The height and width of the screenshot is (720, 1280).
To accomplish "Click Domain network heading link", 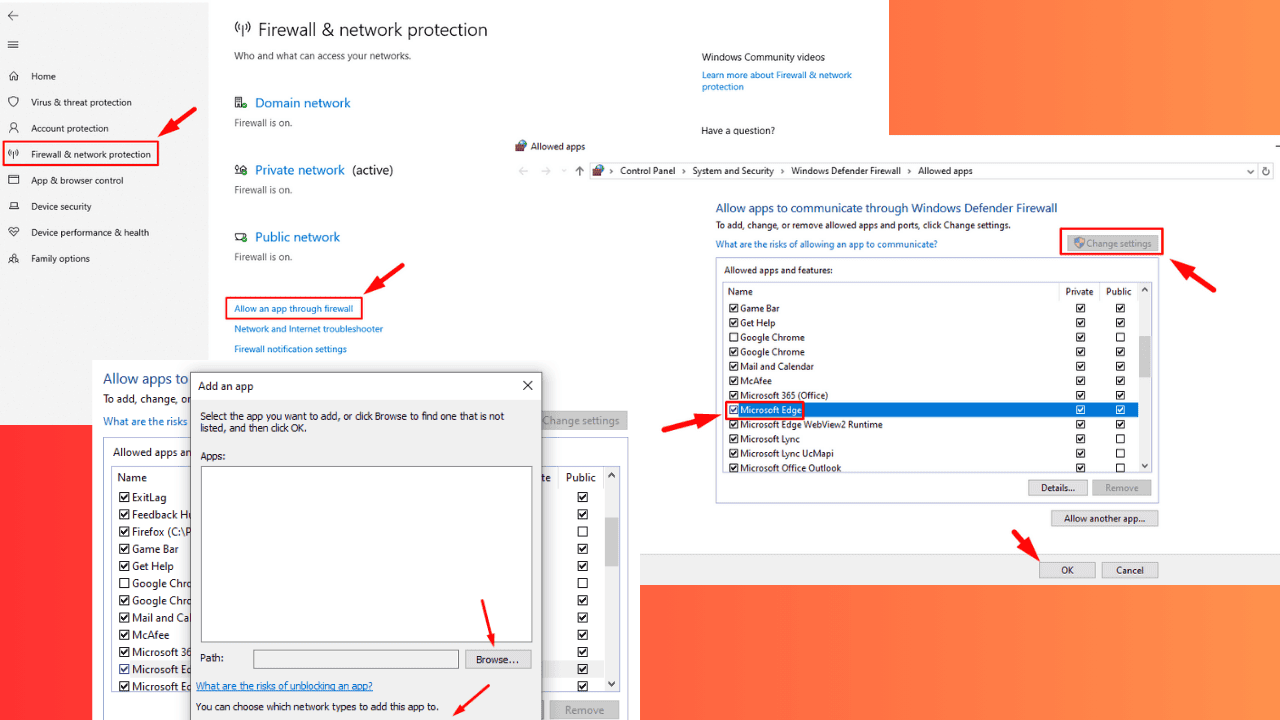I will click(303, 103).
